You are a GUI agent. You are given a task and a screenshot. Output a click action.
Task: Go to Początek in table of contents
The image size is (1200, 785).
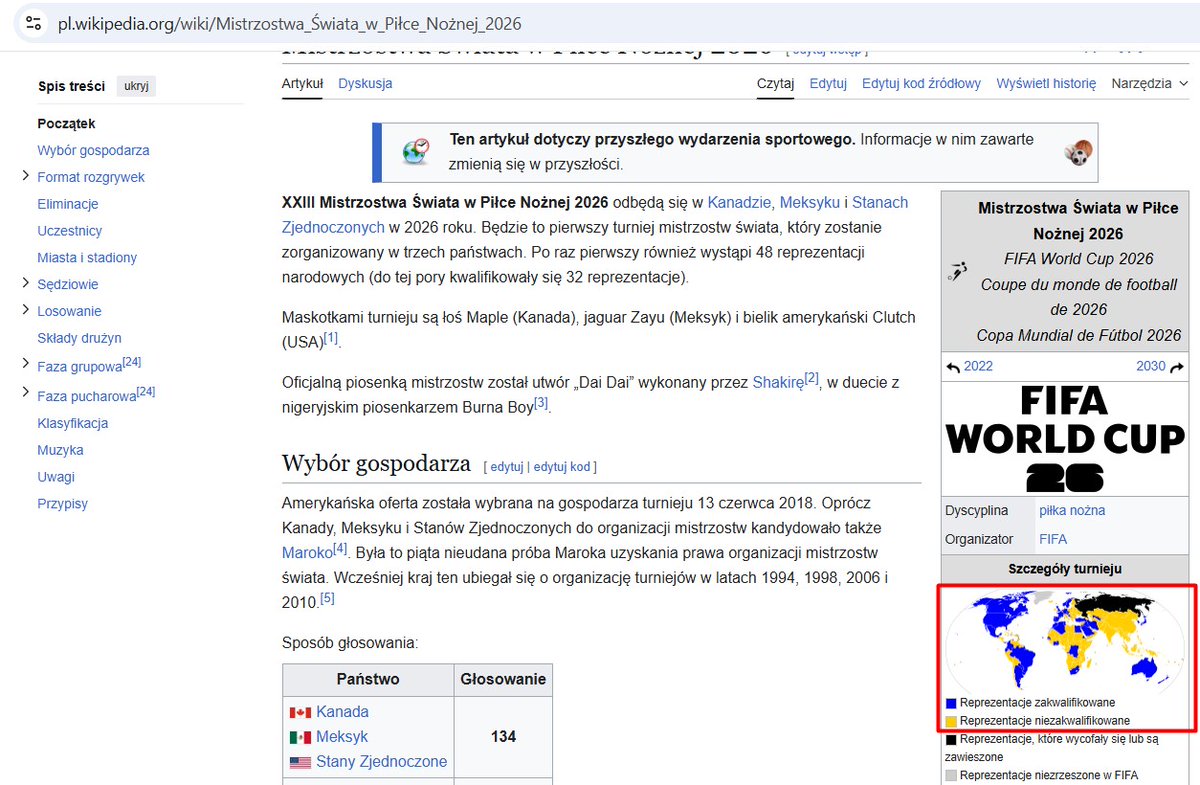(66, 124)
